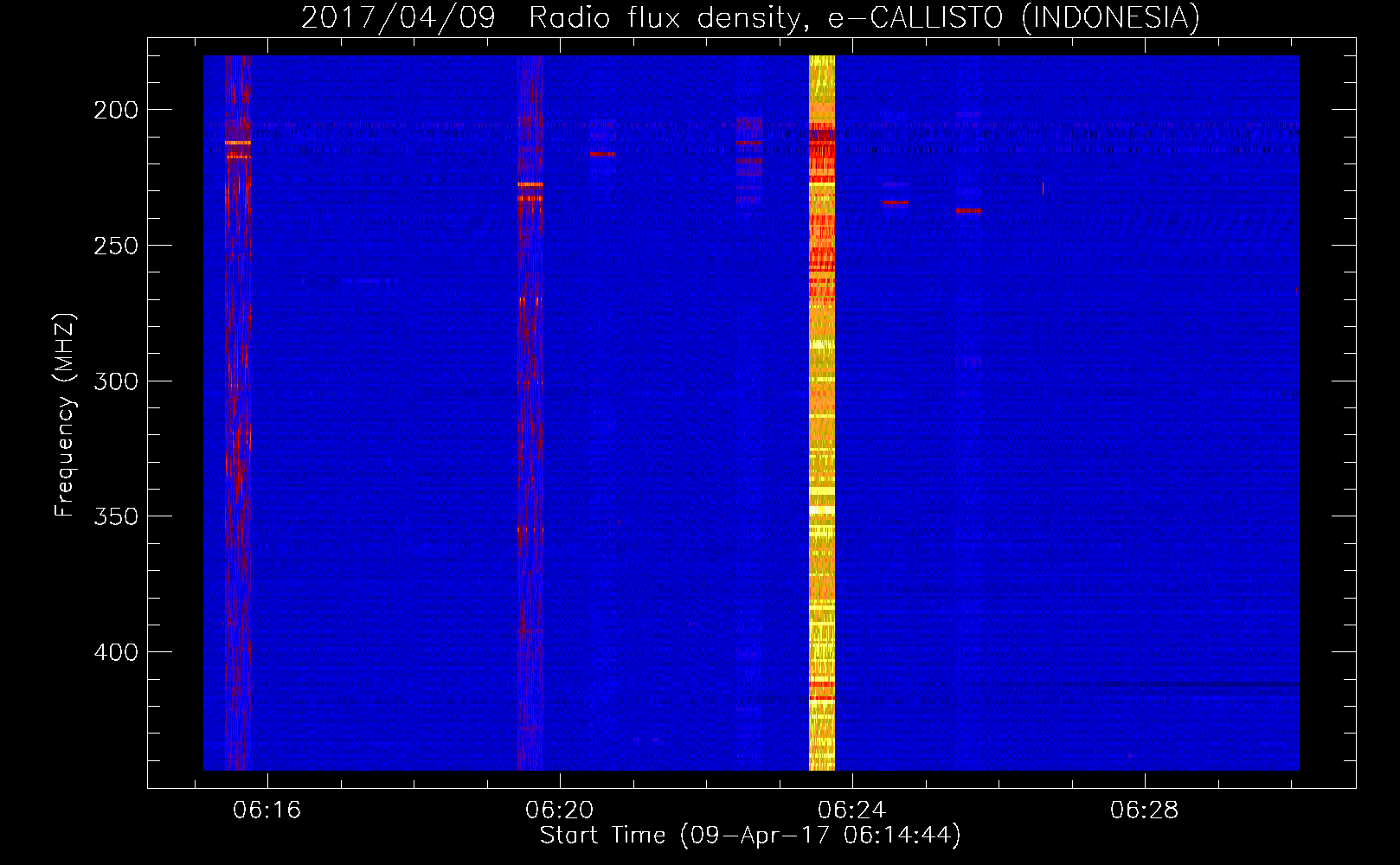Screen dimensions: 1400x865
Task: Click the 06:28 time tick label
Action: (1145, 810)
